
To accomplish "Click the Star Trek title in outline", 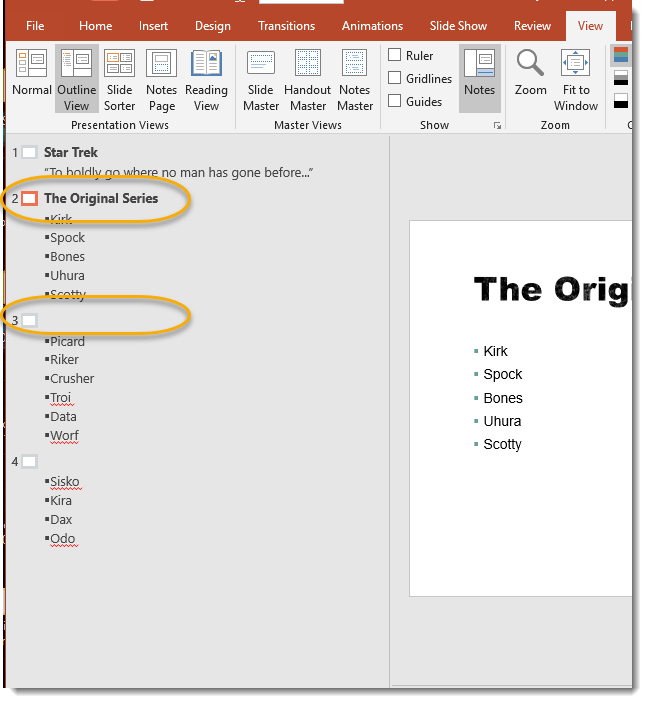I will (71, 152).
